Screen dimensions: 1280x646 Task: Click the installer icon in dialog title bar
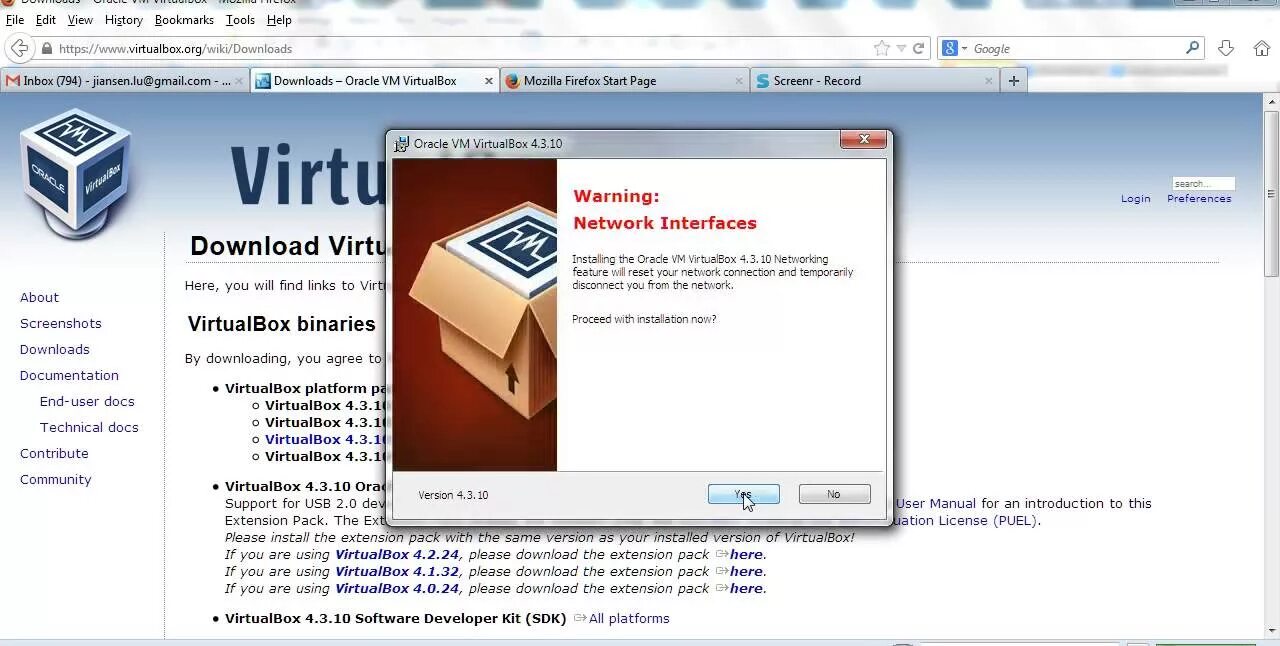pos(402,143)
